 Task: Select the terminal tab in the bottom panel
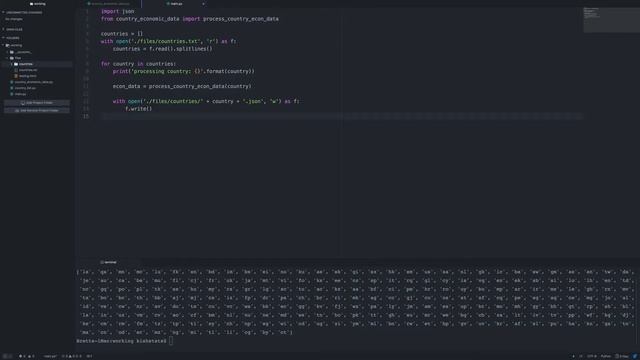109,262
